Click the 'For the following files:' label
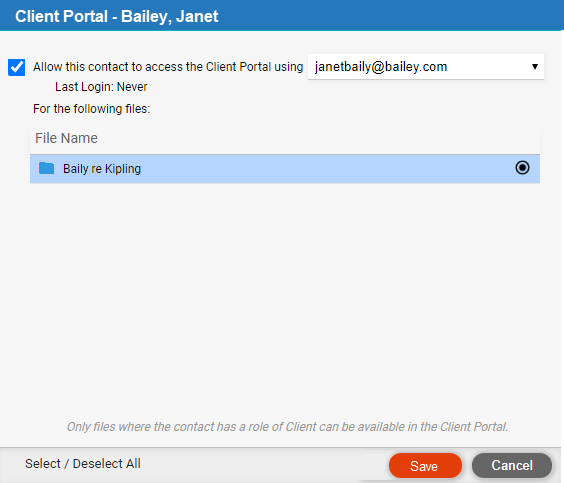 (91, 109)
